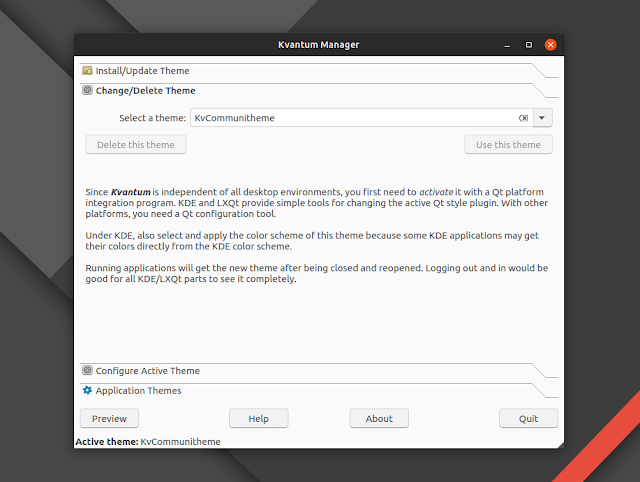640x482 pixels.
Task: Open Help from the bottom buttons
Action: coord(258,419)
